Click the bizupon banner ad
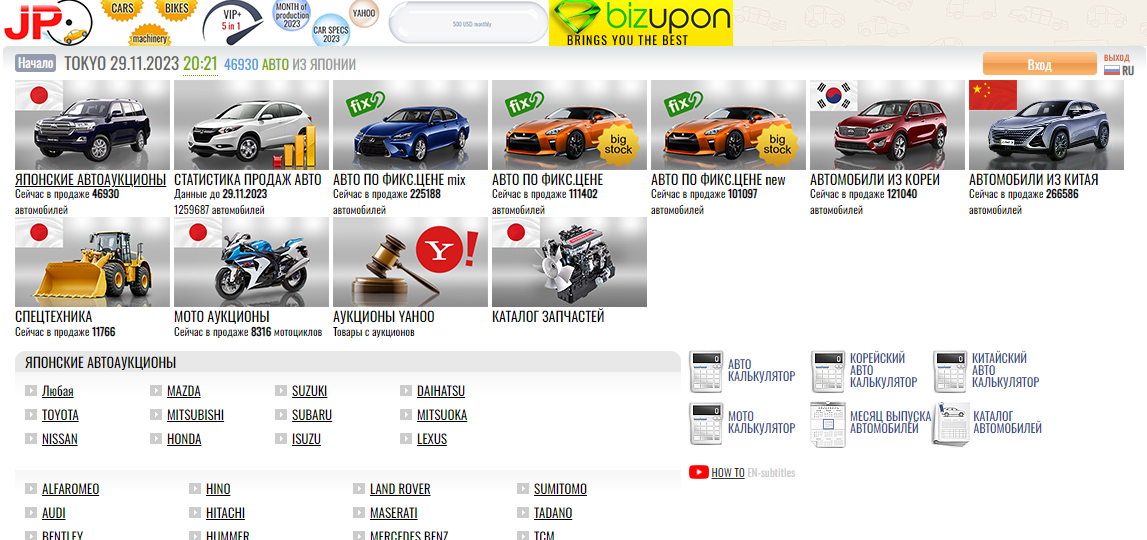This screenshot has width=1147, height=540. 641,23
